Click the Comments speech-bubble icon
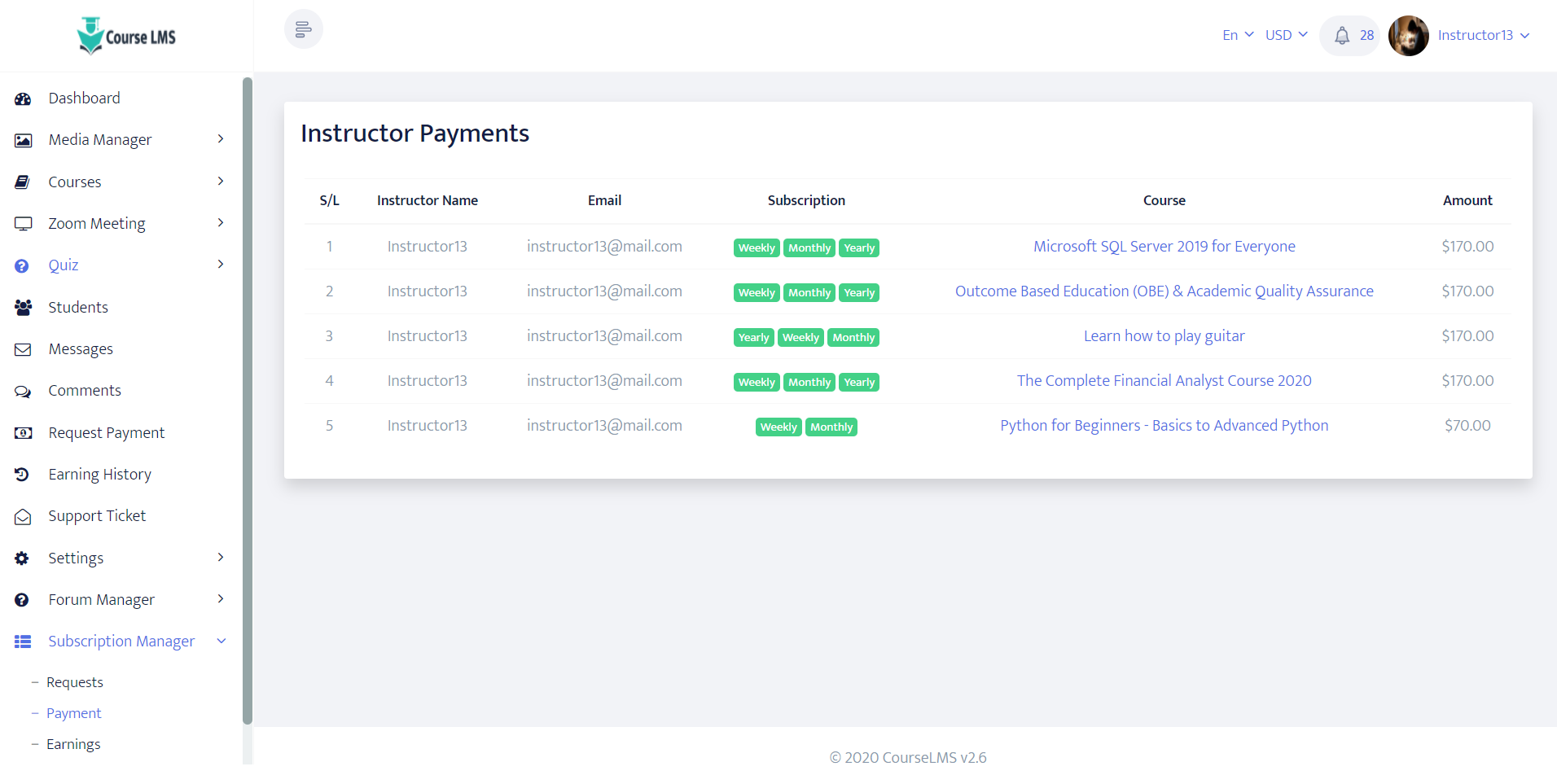This screenshot has width=1557, height=784. point(23,392)
